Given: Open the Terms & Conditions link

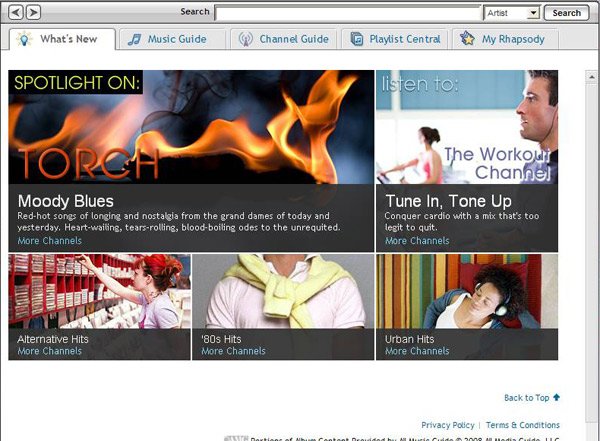Looking at the screenshot, I should pos(523,425).
